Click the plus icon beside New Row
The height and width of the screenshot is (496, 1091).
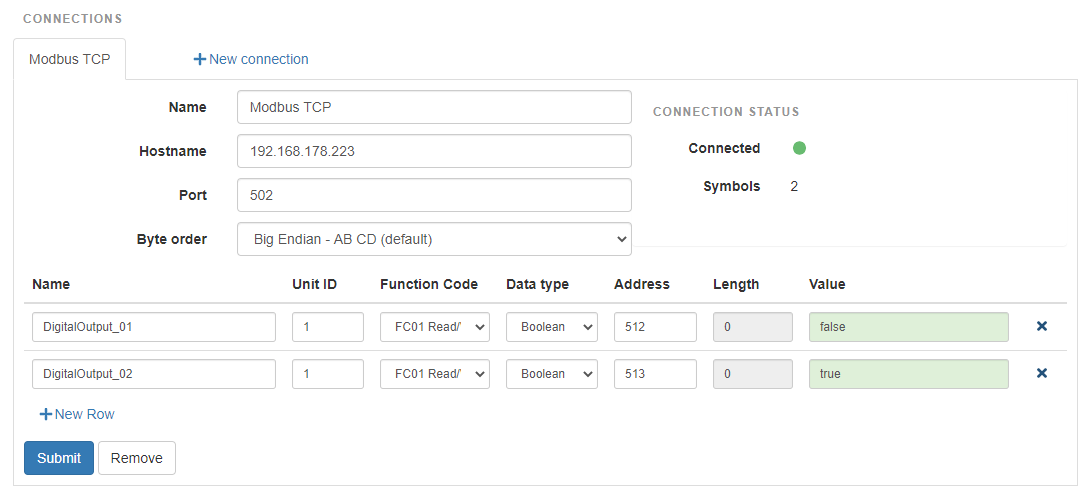click(45, 414)
